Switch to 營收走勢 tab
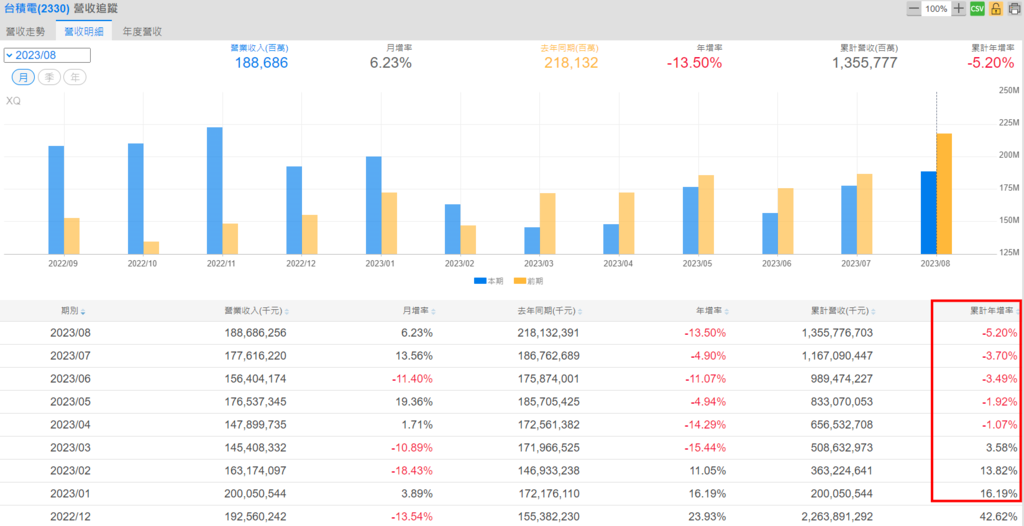The width and height of the screenshot is (1024, 526). (25, 31)
